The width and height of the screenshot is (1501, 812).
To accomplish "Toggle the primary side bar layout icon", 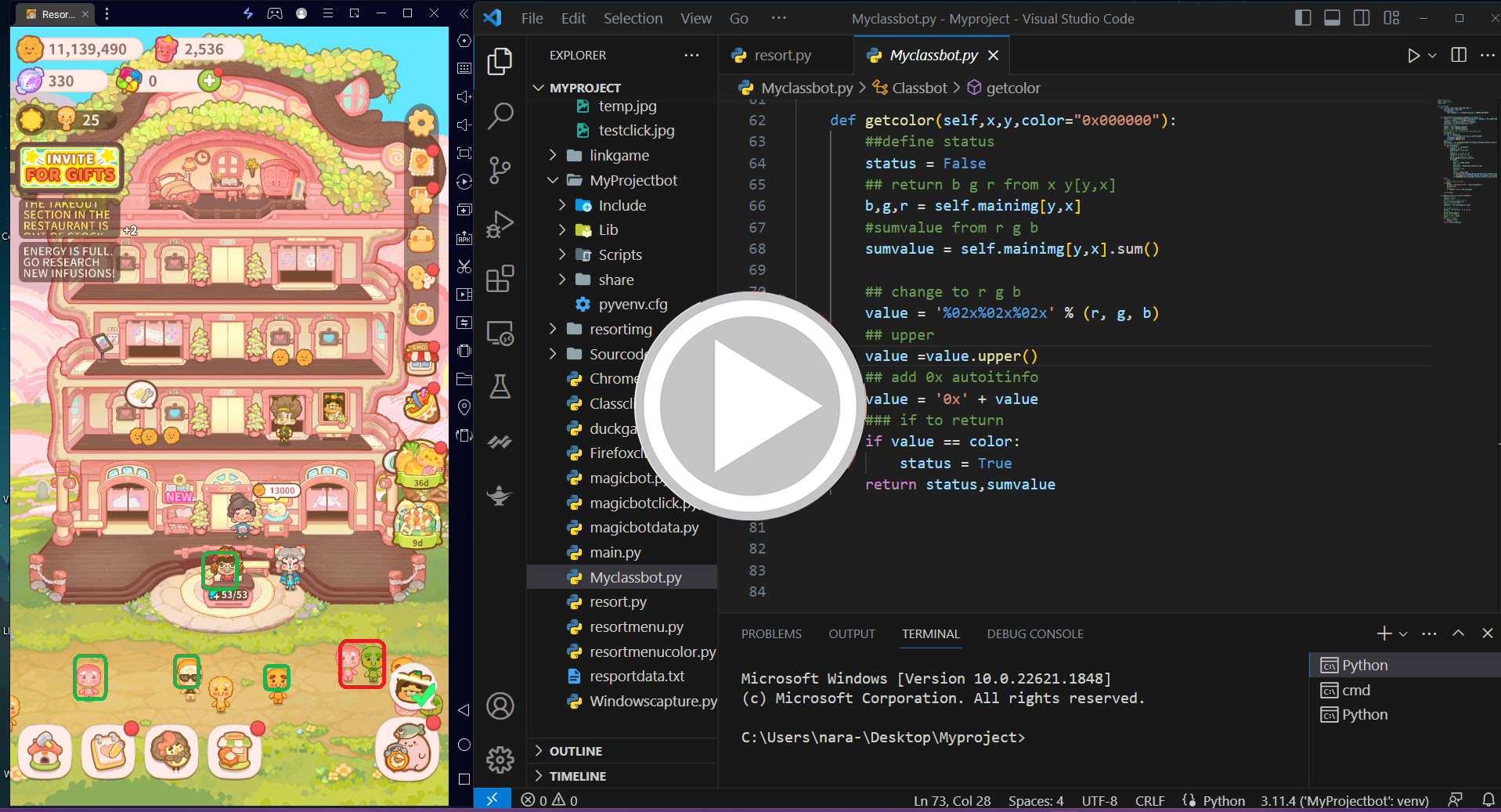I will point(1303,18).
